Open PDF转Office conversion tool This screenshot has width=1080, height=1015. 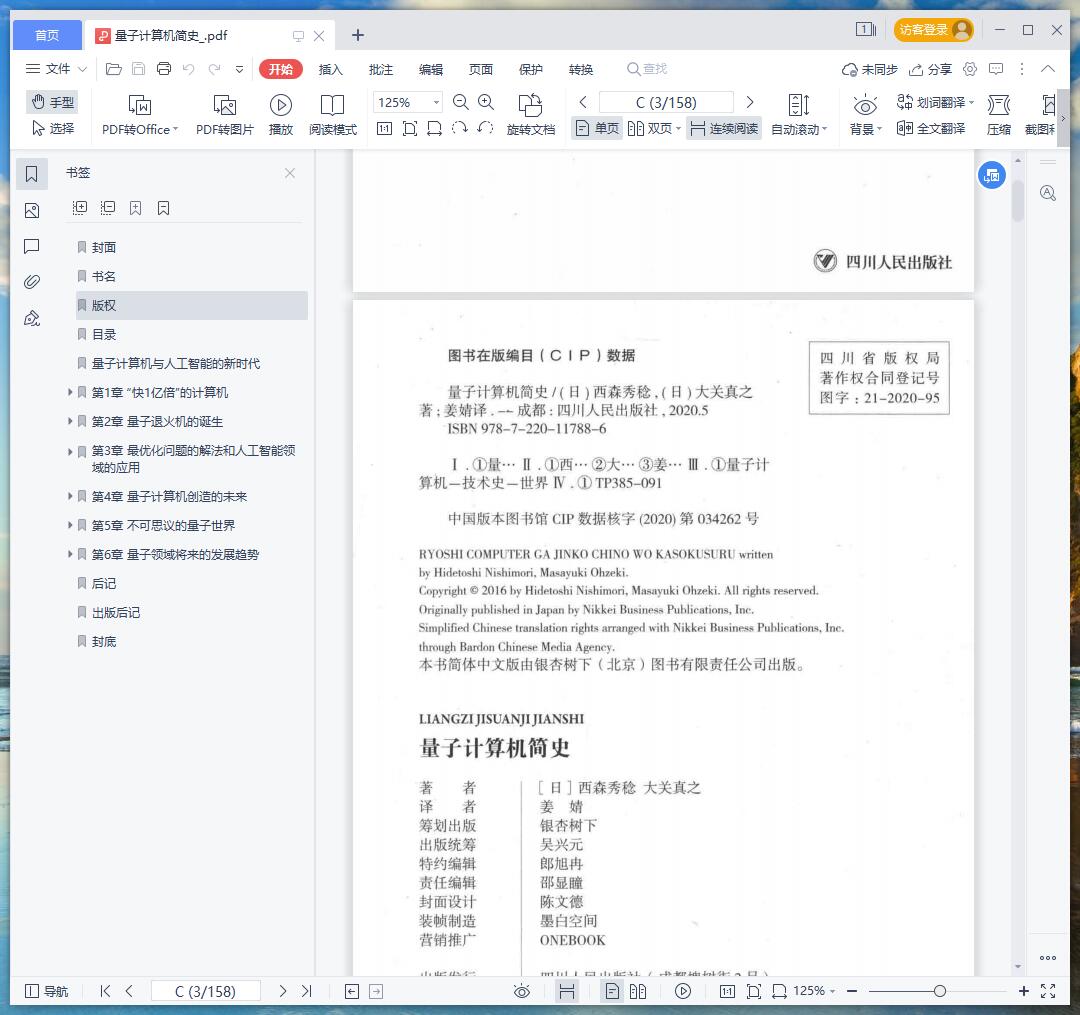click(x=140, y=114)
